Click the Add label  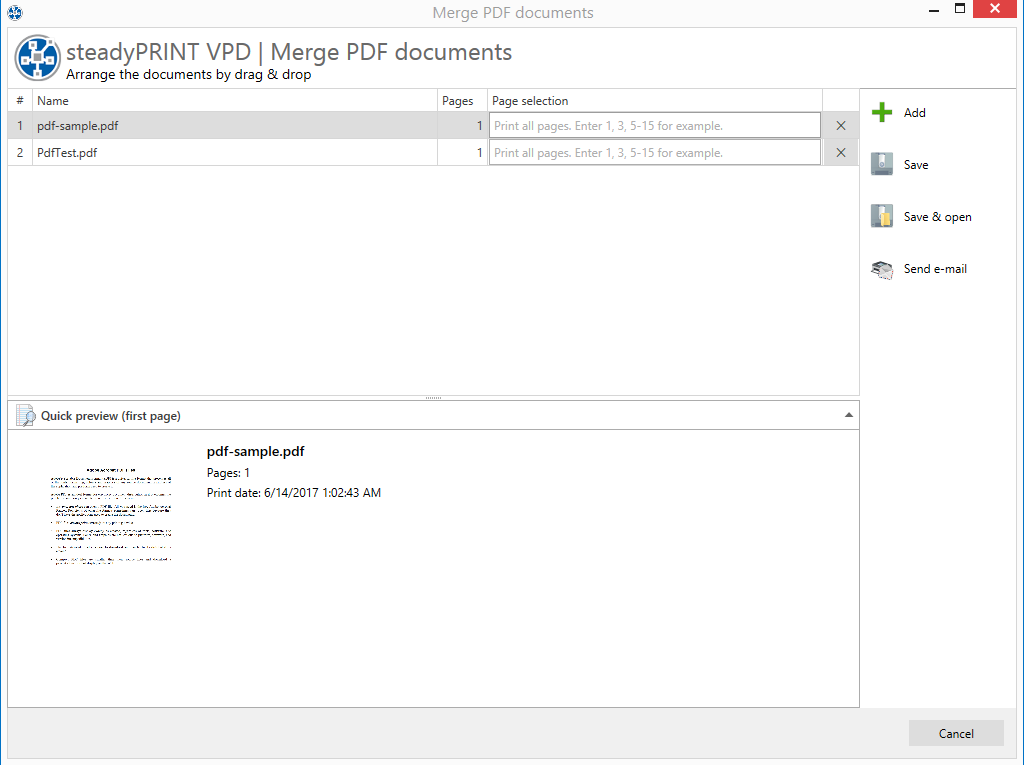point(914,112)
